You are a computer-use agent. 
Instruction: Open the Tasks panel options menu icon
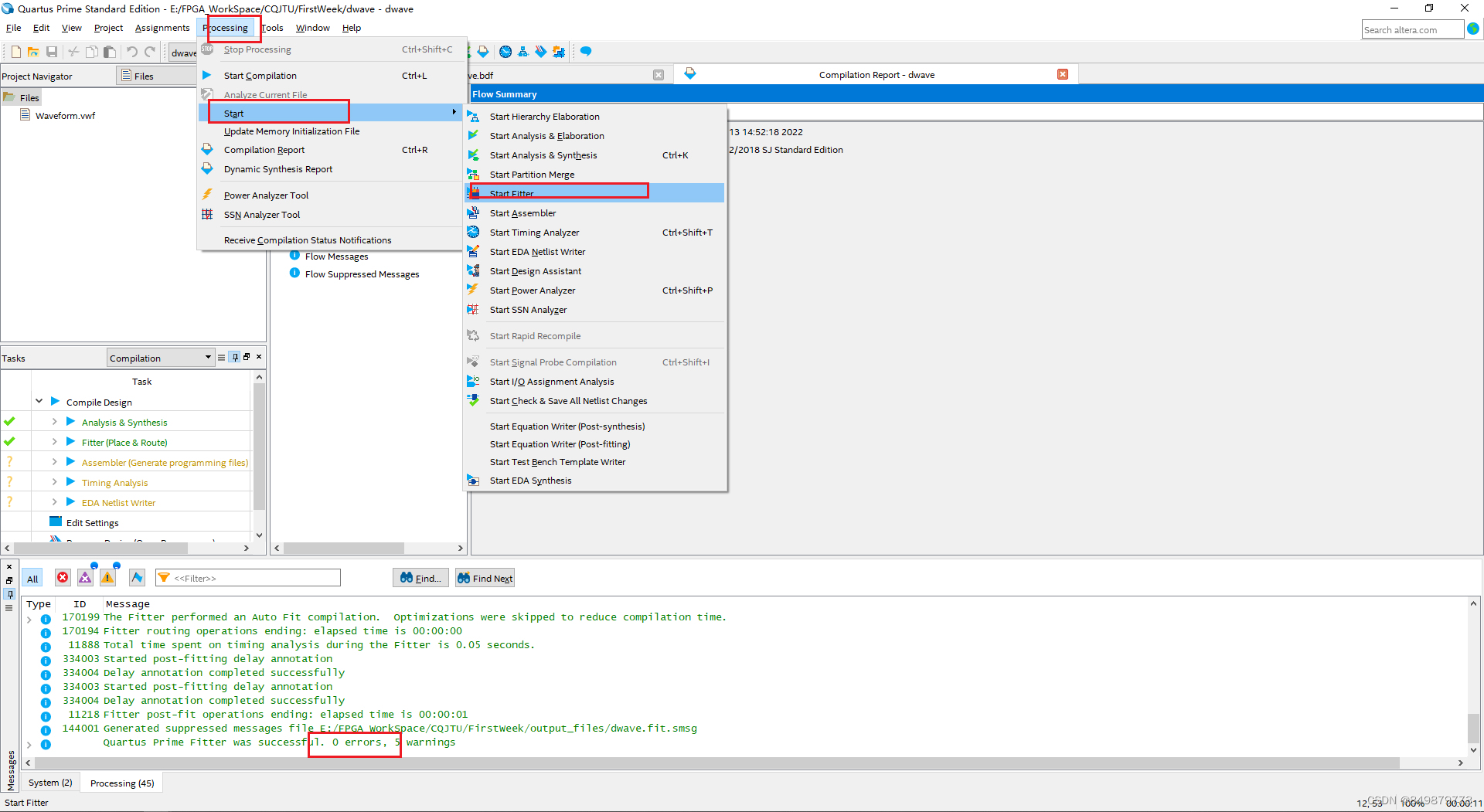pos(221,357)
